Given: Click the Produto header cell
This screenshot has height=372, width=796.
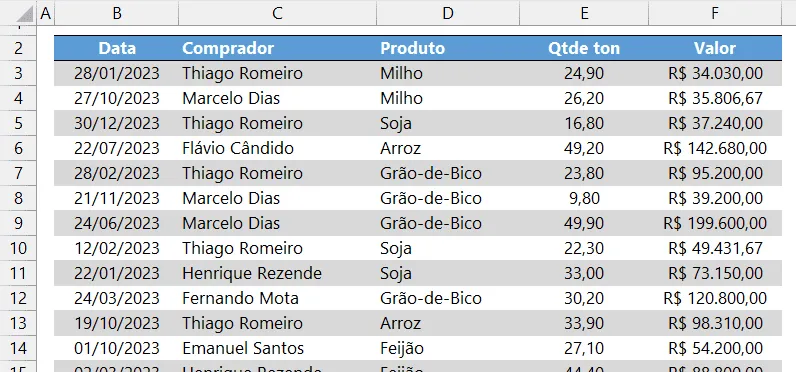Looking at the screenshot, I should click(x=448, y=48).
